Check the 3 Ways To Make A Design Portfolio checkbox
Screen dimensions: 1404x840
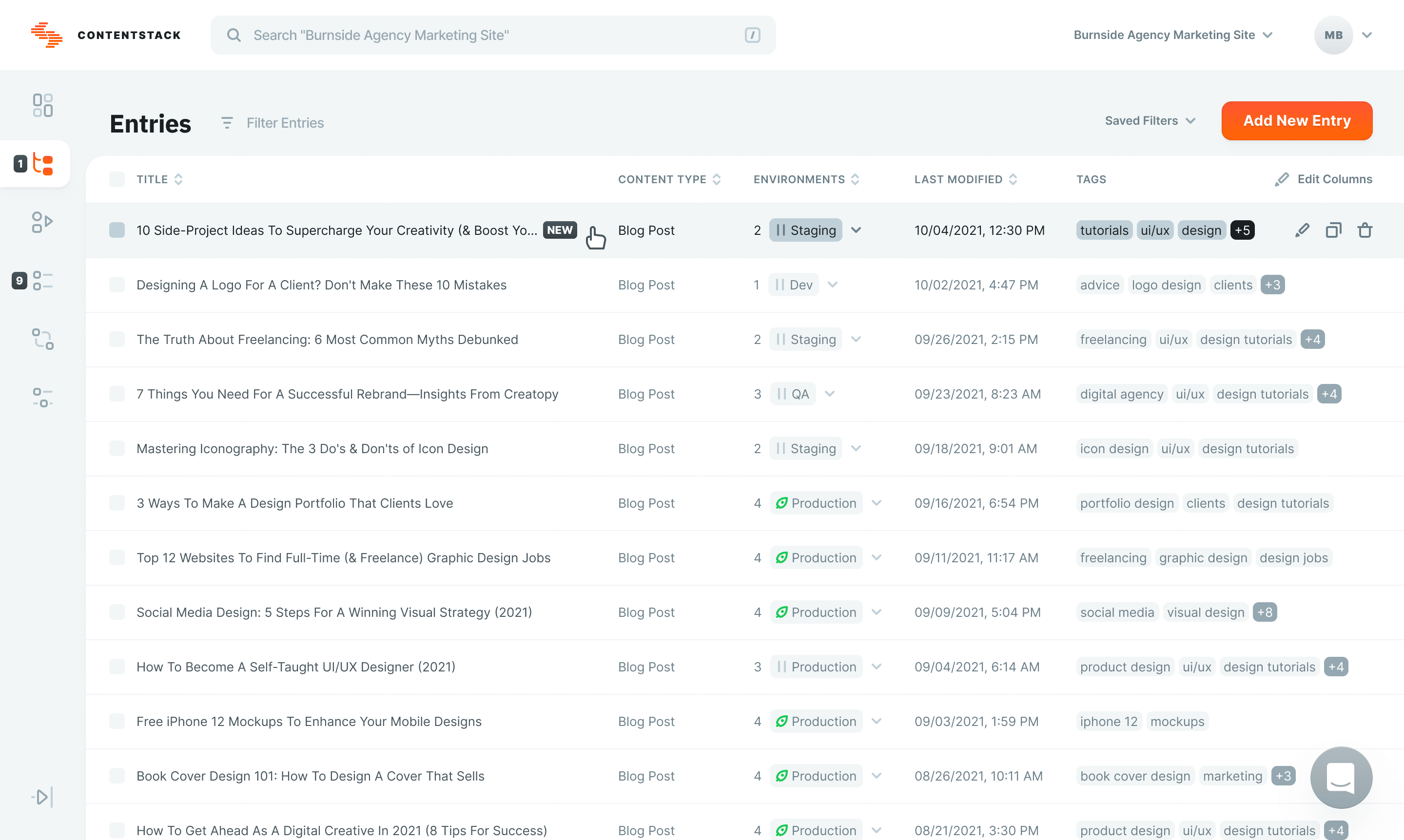coord(117,503)
